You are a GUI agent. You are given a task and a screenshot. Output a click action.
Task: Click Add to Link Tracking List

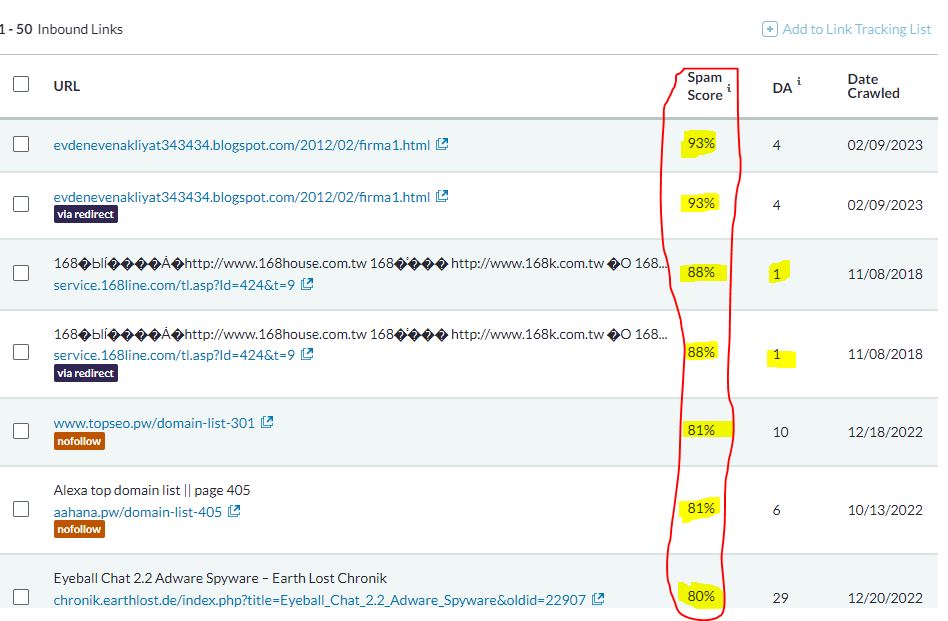[855, 29]
